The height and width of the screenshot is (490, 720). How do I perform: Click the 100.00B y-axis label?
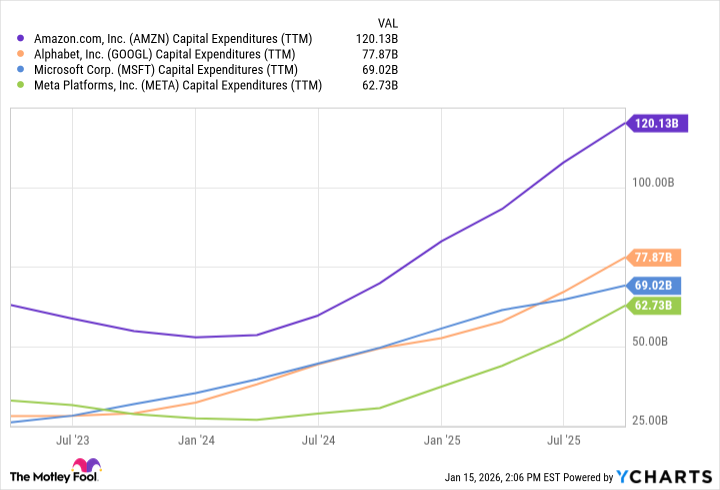click(x=657, y=182)
